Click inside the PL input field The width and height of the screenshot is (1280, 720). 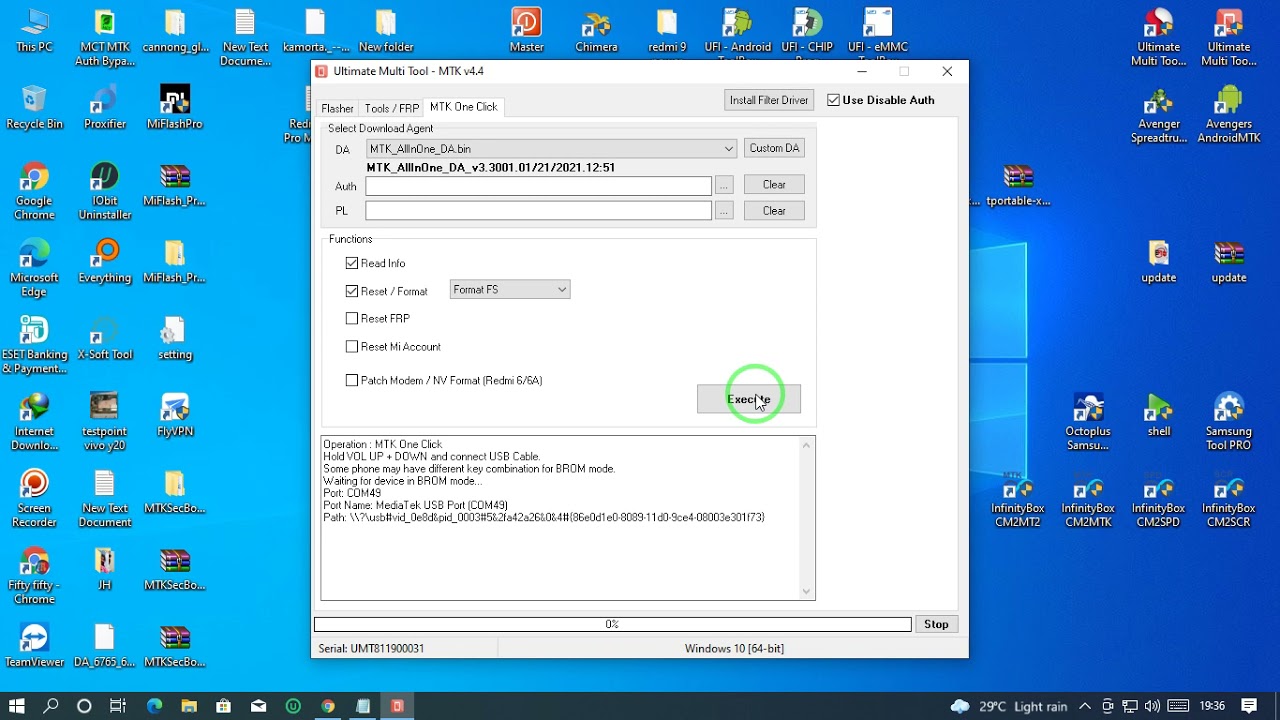click(538, 211)
